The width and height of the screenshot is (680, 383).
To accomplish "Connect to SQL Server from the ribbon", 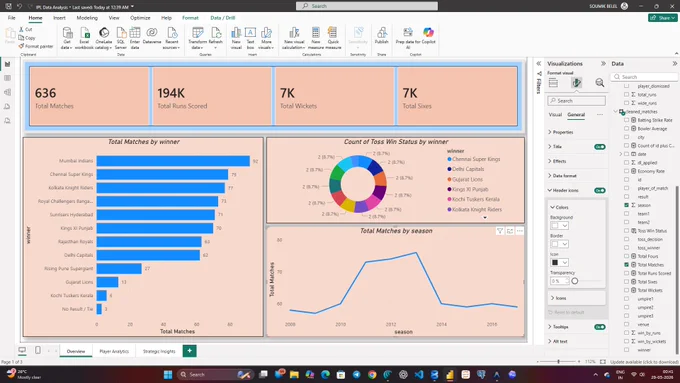I will click(x=121, y=38).
